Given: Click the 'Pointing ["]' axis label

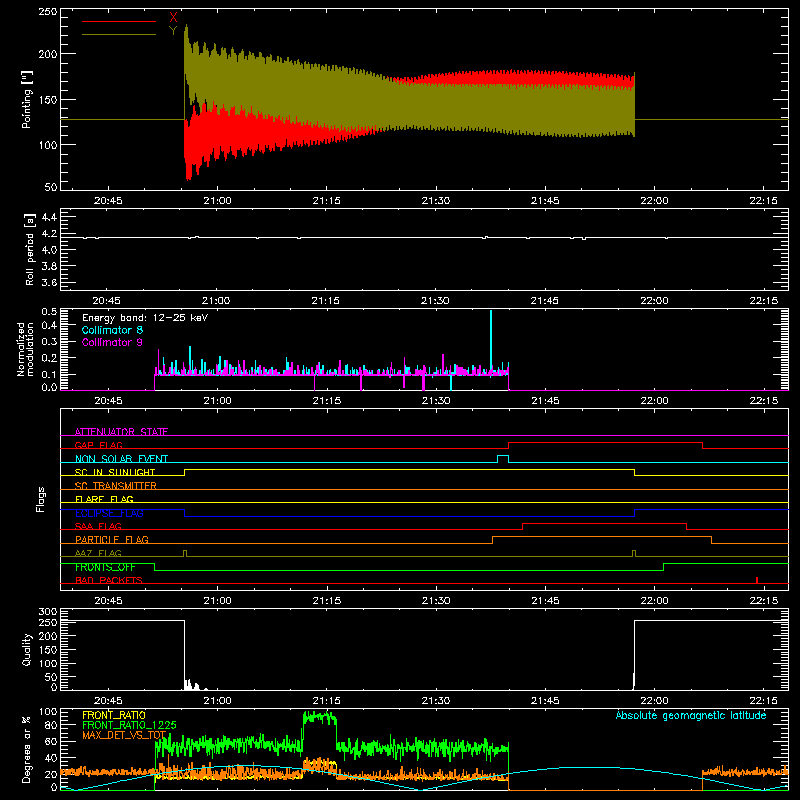Looking at the screenshot, I should [27, 99].
